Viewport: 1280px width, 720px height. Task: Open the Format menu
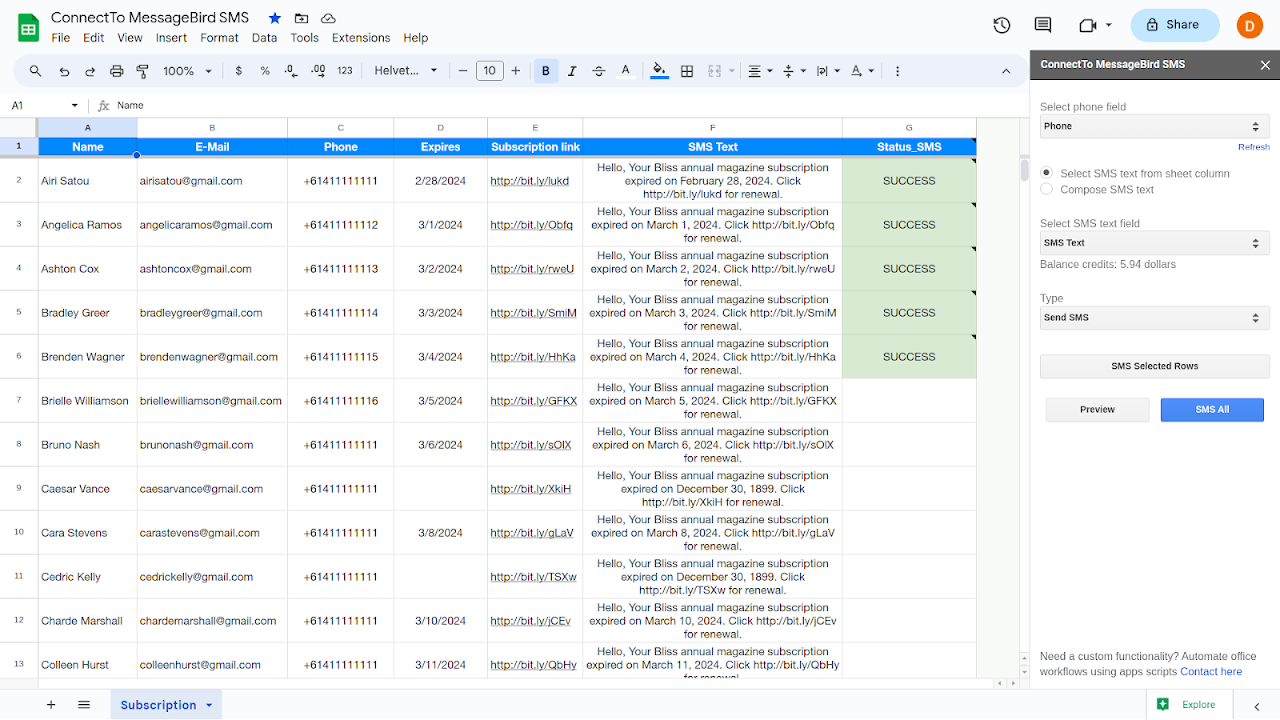click(x=219, y=38)
